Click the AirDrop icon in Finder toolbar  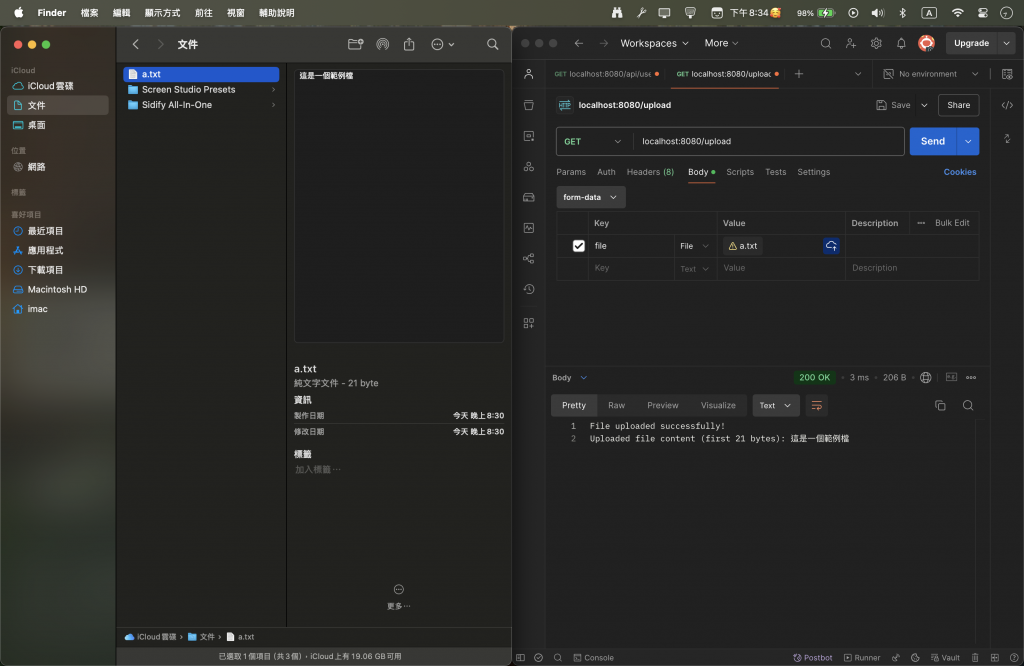(382, 44)
